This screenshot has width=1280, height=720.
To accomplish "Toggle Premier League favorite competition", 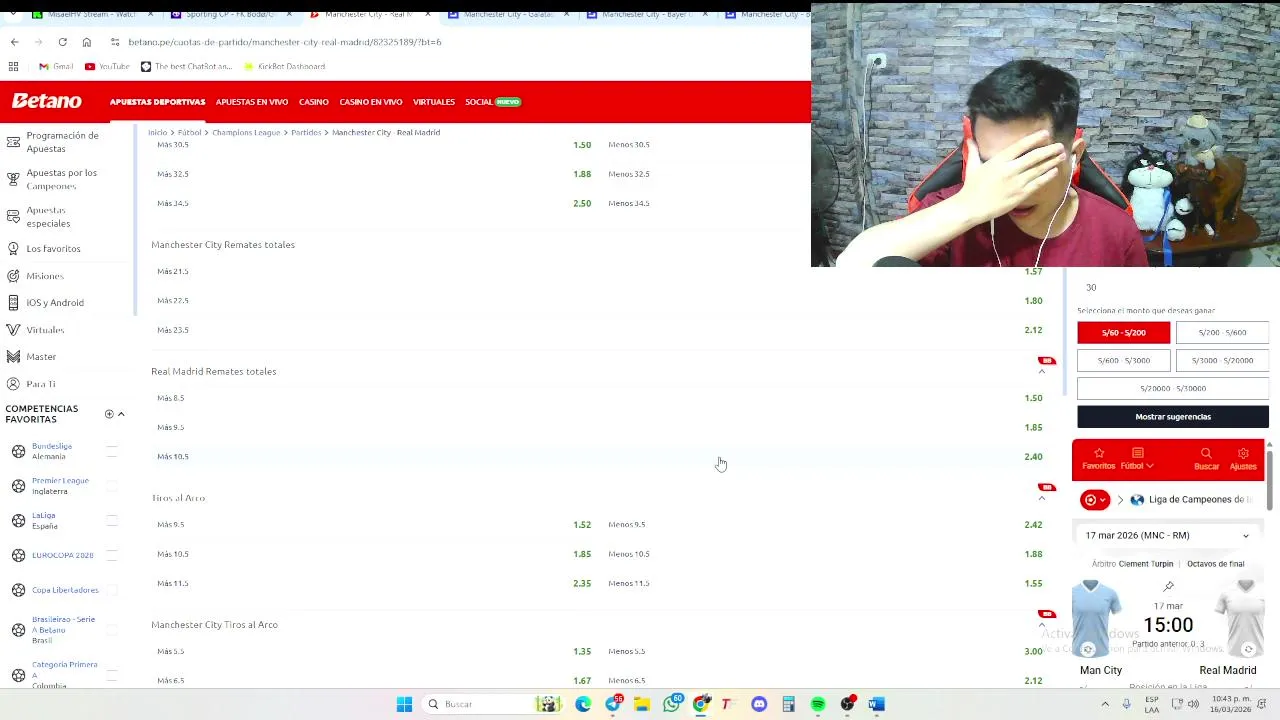I will 112,486.
